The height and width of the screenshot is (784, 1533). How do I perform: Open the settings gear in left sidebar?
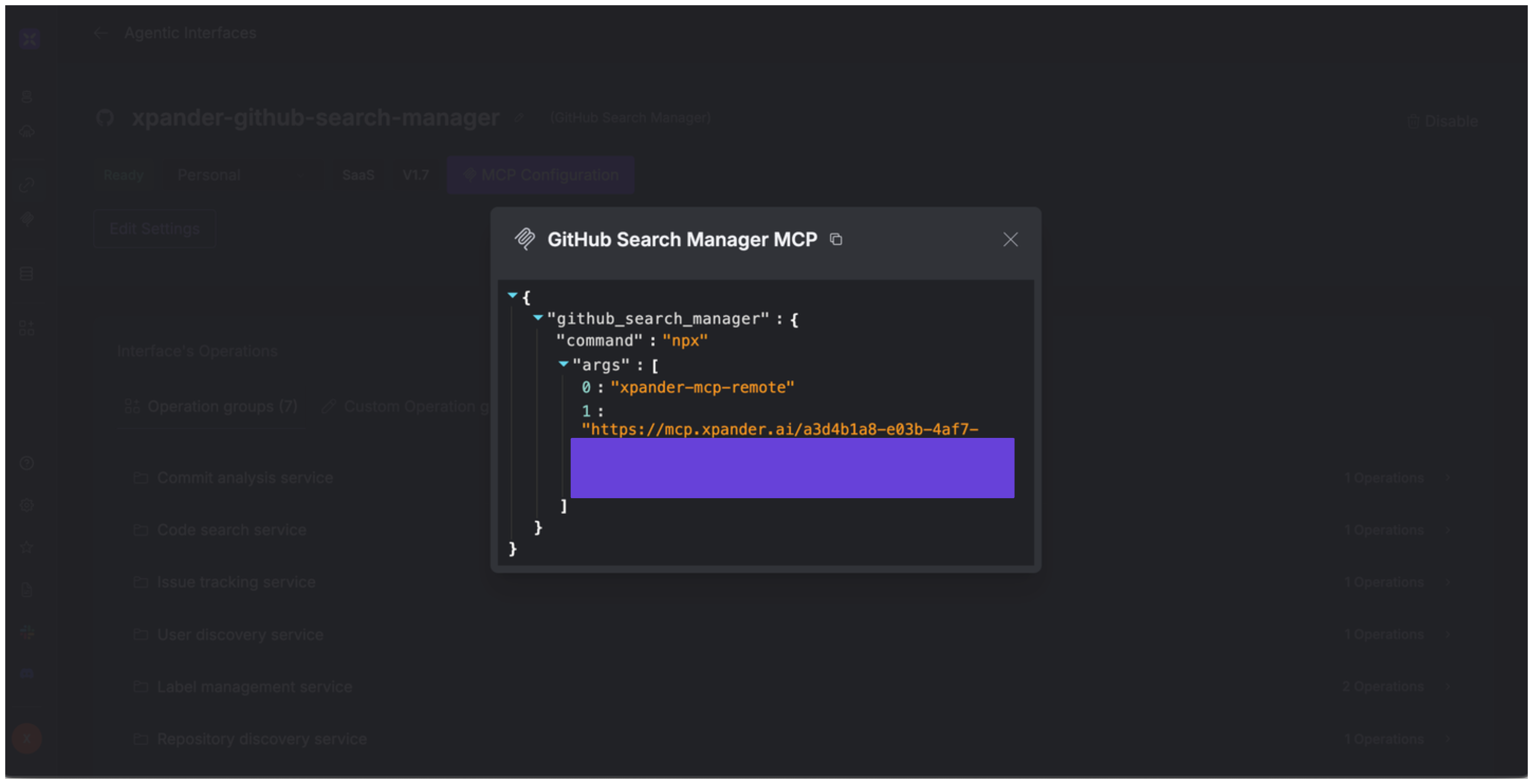27,505
